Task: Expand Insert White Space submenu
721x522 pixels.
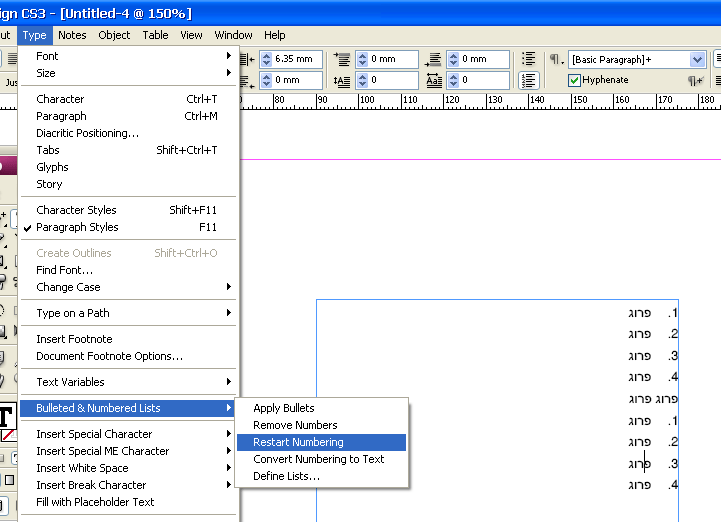Action: (x=126, y=468)
